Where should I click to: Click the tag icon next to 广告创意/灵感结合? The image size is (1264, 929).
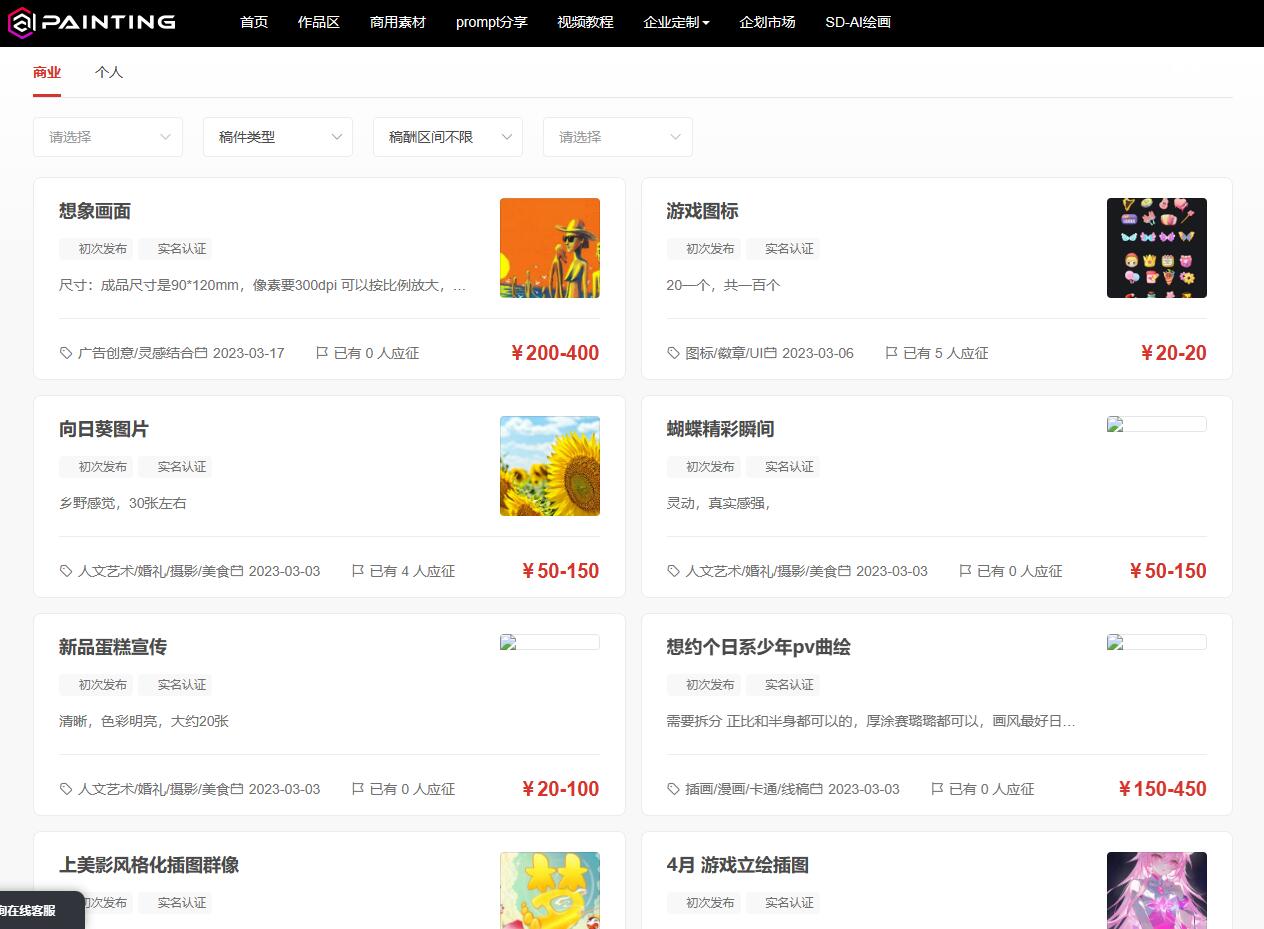tap(65, 353)
